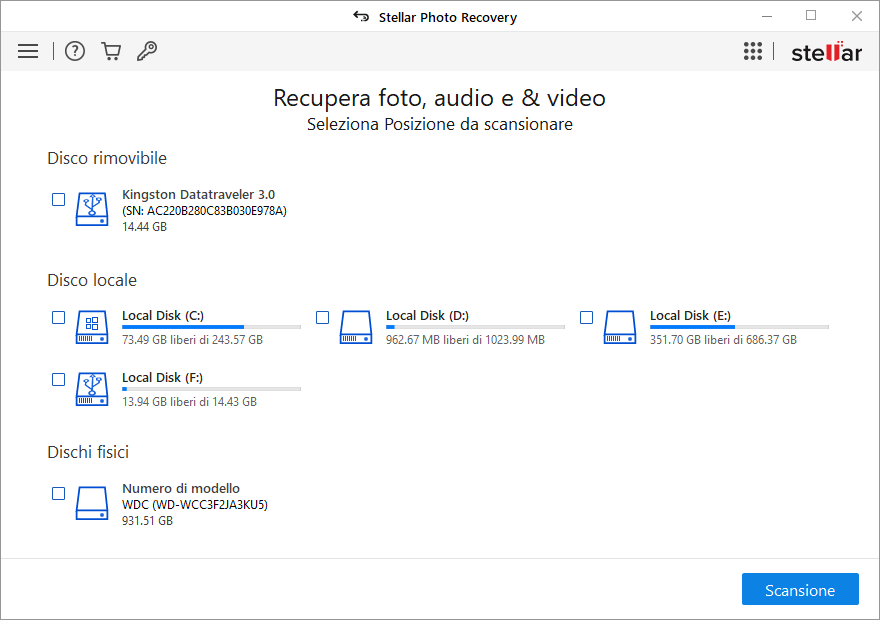The height and width of the screenshot is (620, 880).
Task: Select the WDC physical disk checkbox
Action: (x=59, y=494)
